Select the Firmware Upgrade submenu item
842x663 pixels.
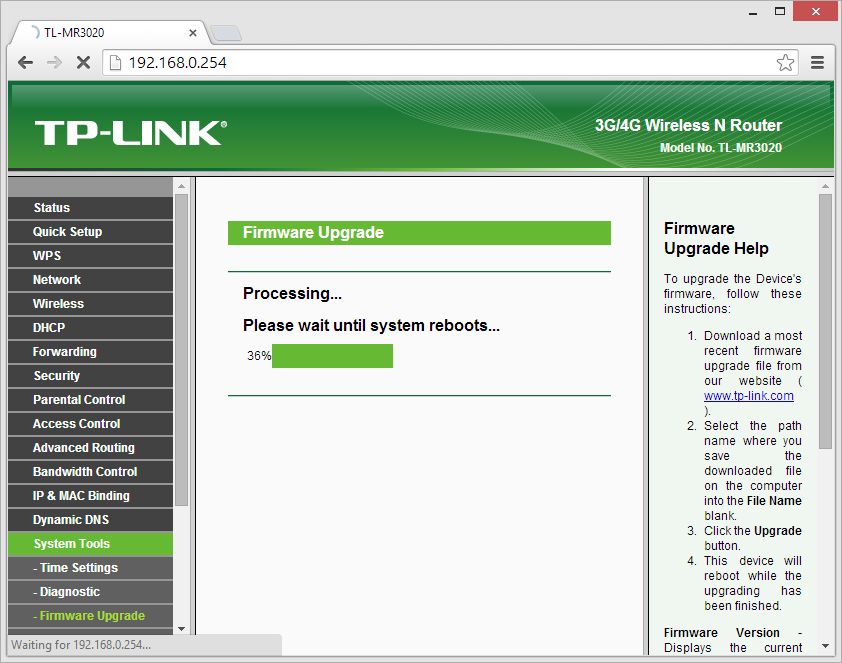coord(90,616)
